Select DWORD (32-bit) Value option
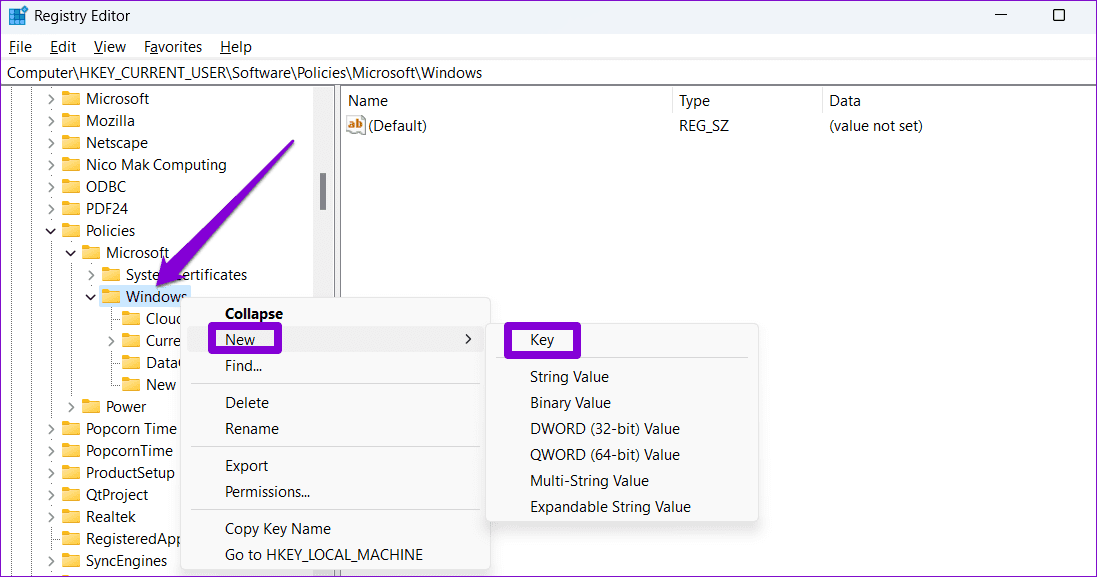 pyautogui.click(x=604, y=429)
